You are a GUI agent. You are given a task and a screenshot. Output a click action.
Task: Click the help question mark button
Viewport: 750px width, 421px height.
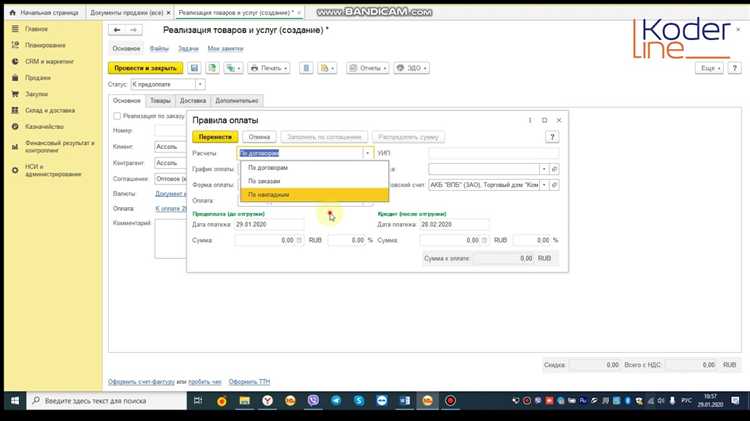pyautogui.click(x=552, y=137)
